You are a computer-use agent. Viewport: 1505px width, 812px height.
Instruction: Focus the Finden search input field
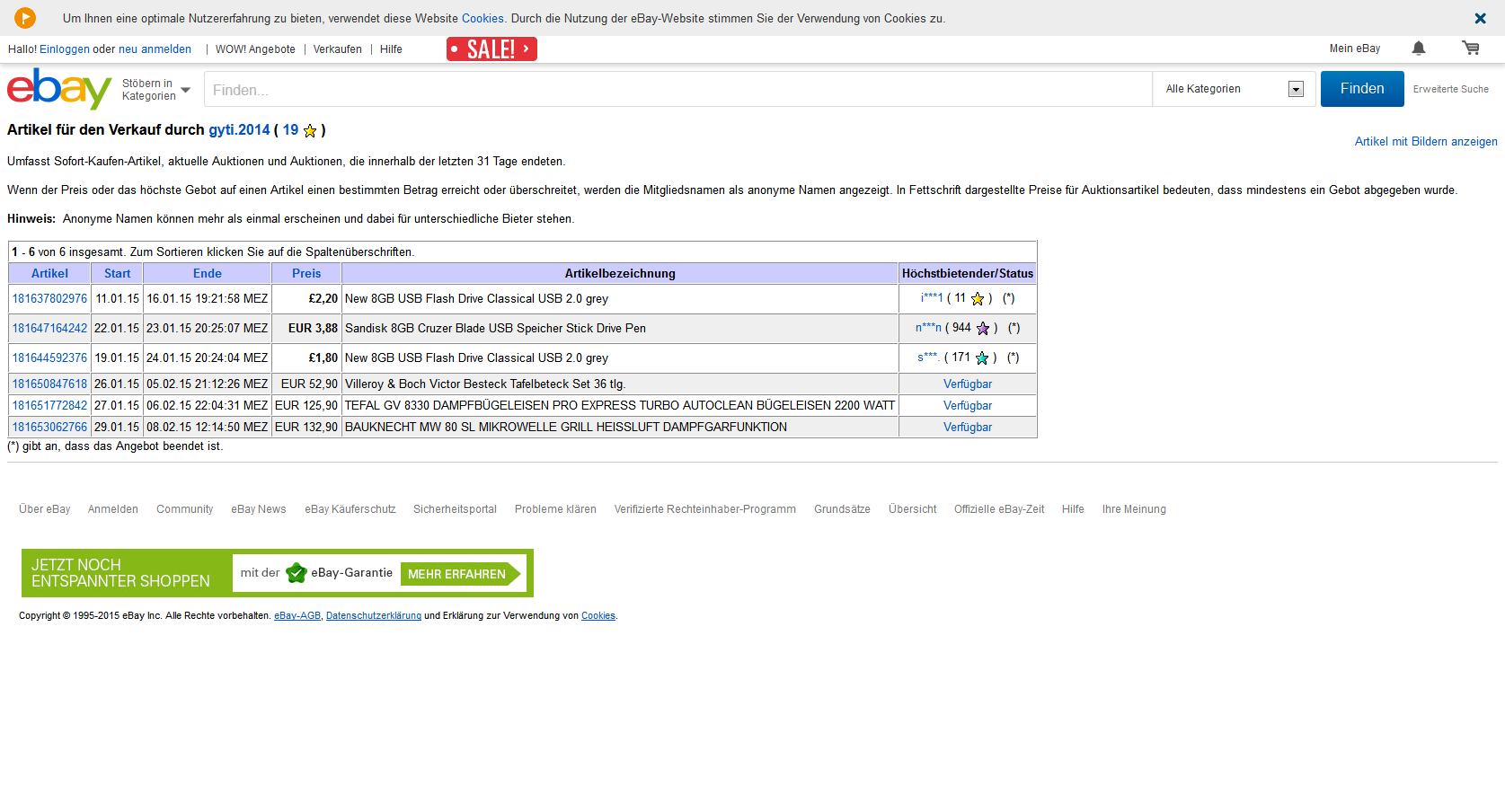click(678, 90)
